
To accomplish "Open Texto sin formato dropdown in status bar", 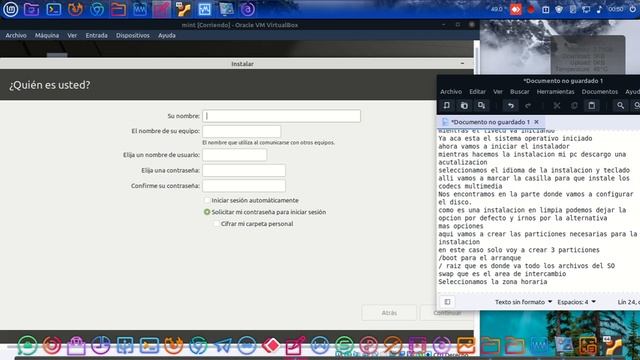I will pyautogui.click(x=523, y=302).
